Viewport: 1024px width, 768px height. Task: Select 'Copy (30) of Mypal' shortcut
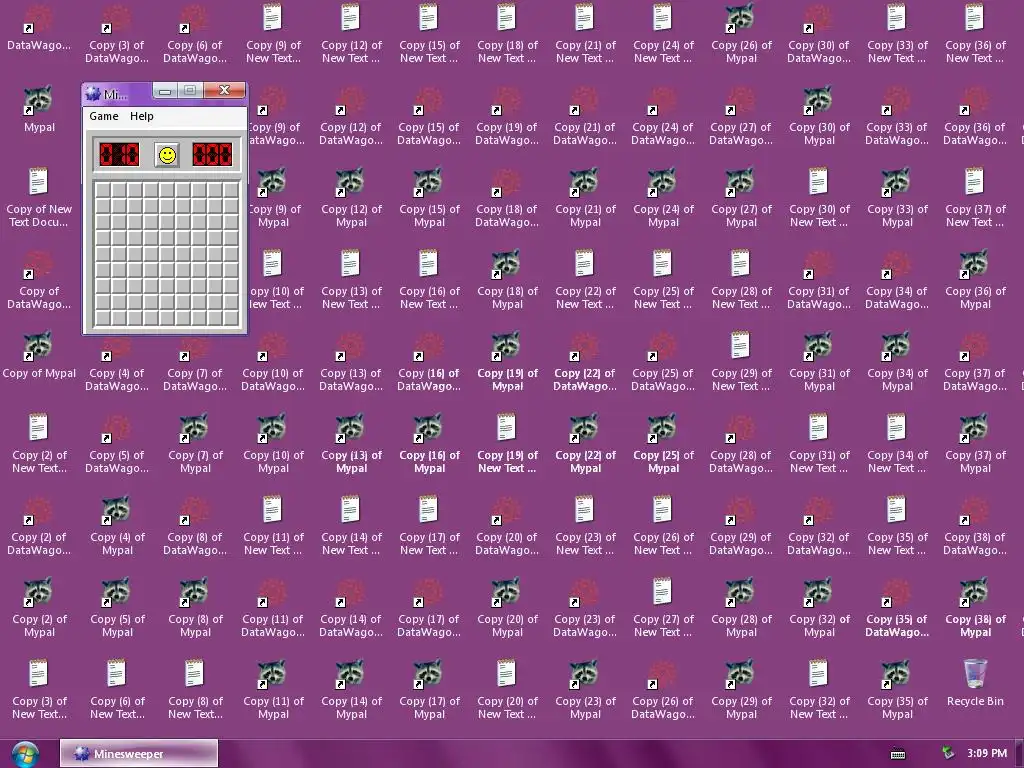(x=820, y=116)
